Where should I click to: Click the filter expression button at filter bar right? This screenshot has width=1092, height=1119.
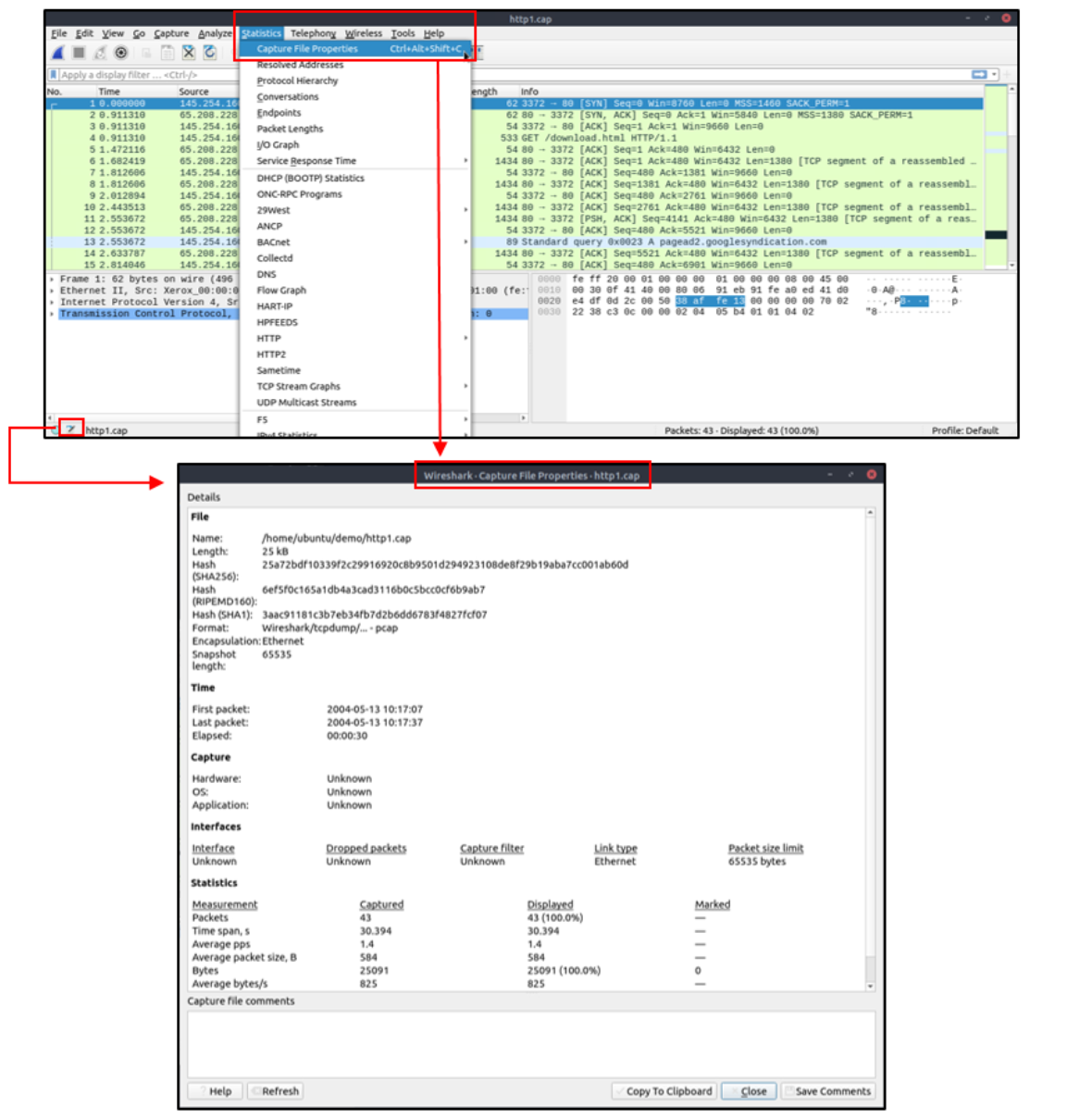(x=979, y=74)
